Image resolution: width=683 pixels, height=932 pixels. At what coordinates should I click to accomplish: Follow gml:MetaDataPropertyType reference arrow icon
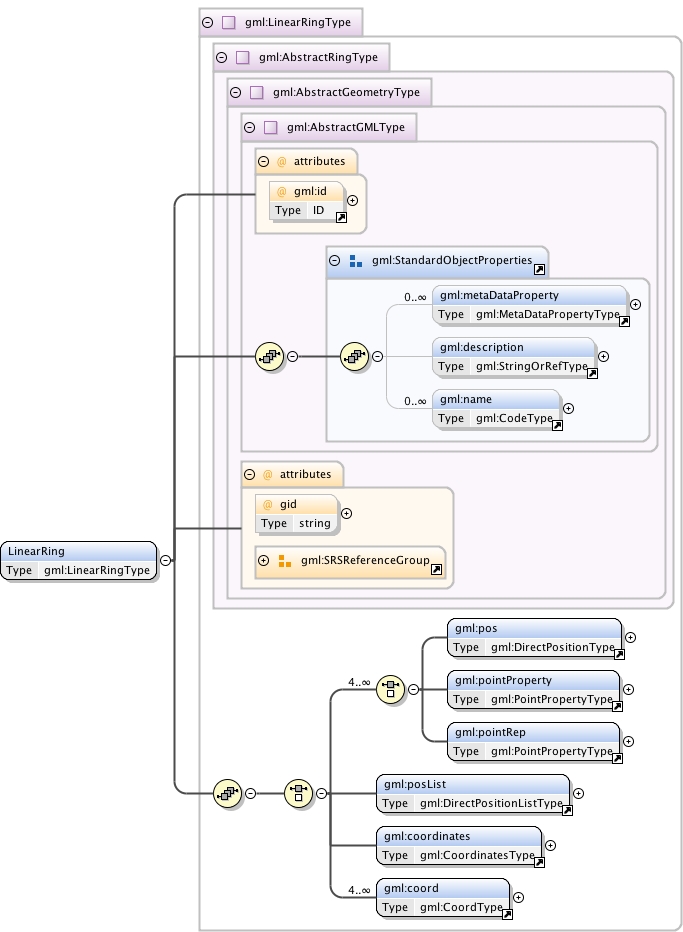click(x=624, y=322)
